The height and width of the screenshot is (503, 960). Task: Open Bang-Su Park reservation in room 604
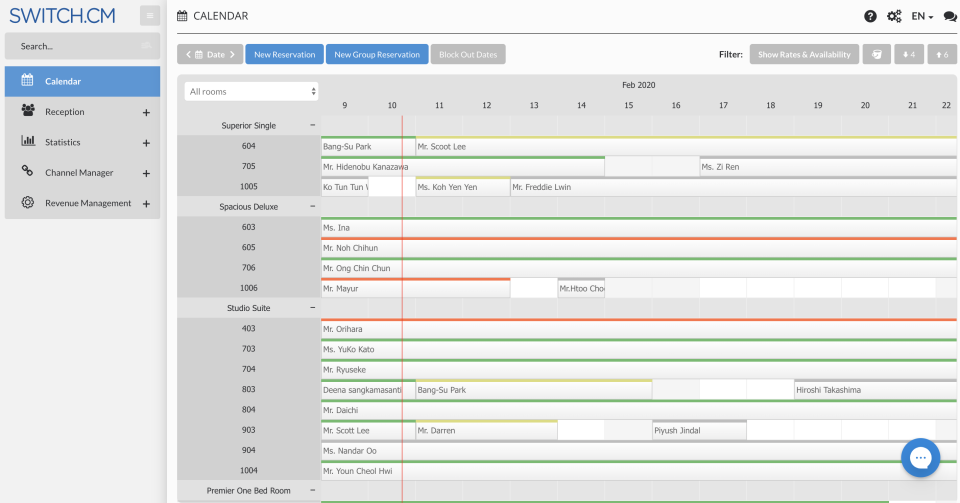(368, 146)
